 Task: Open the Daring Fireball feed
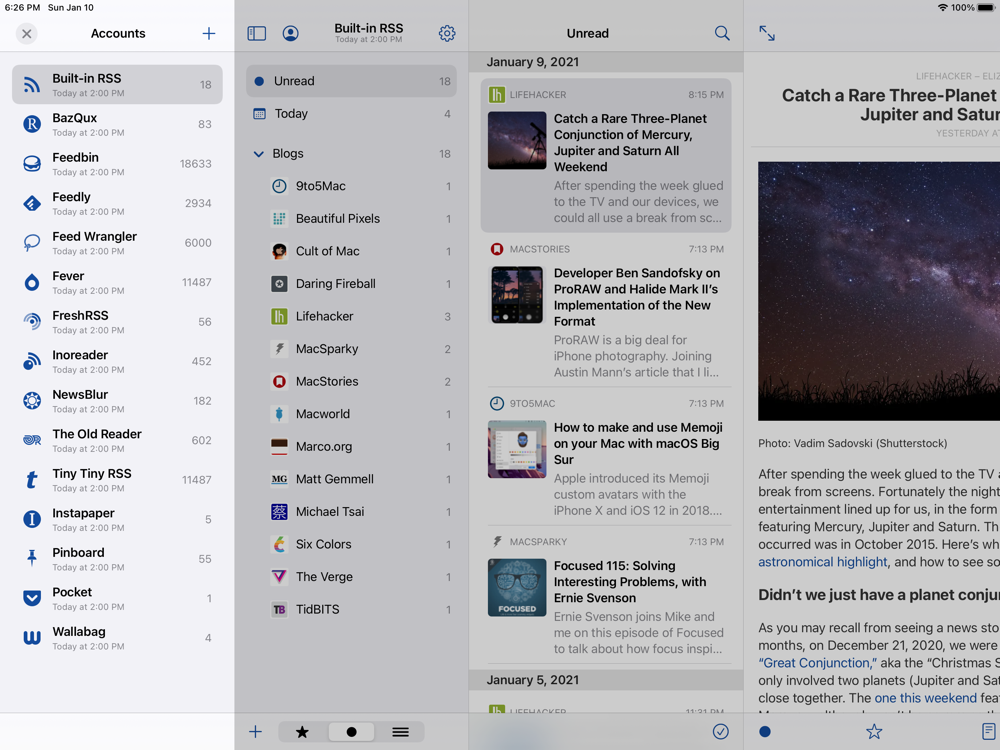(x=351, y=284)
